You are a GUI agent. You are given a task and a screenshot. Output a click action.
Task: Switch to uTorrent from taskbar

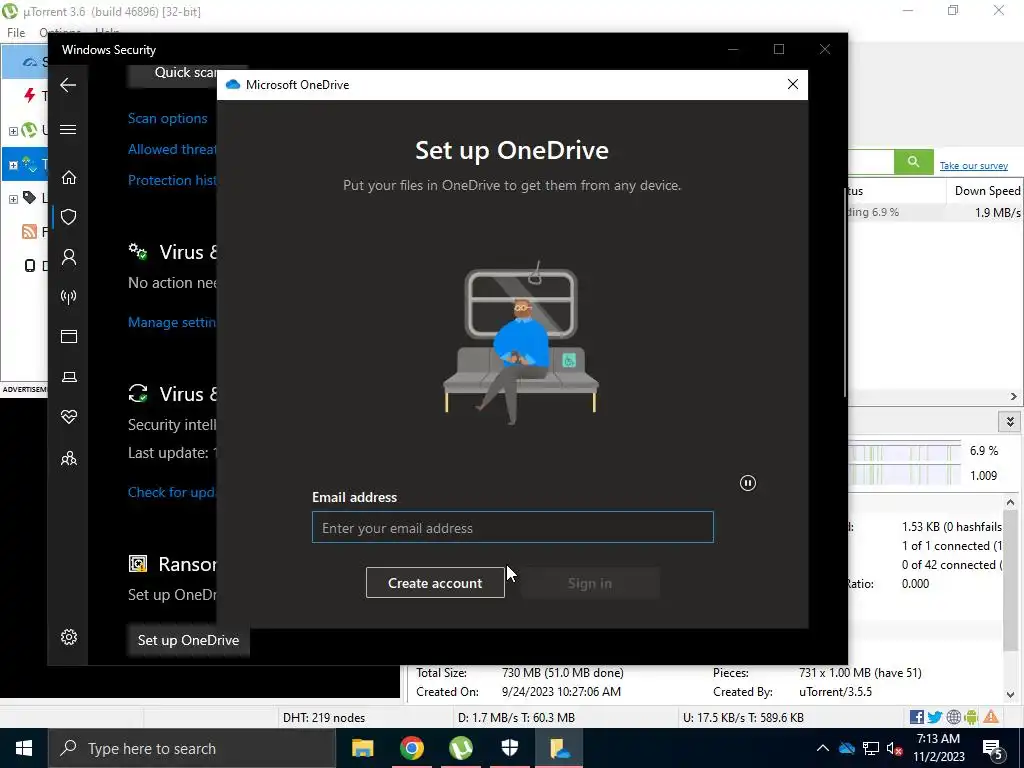461,748
